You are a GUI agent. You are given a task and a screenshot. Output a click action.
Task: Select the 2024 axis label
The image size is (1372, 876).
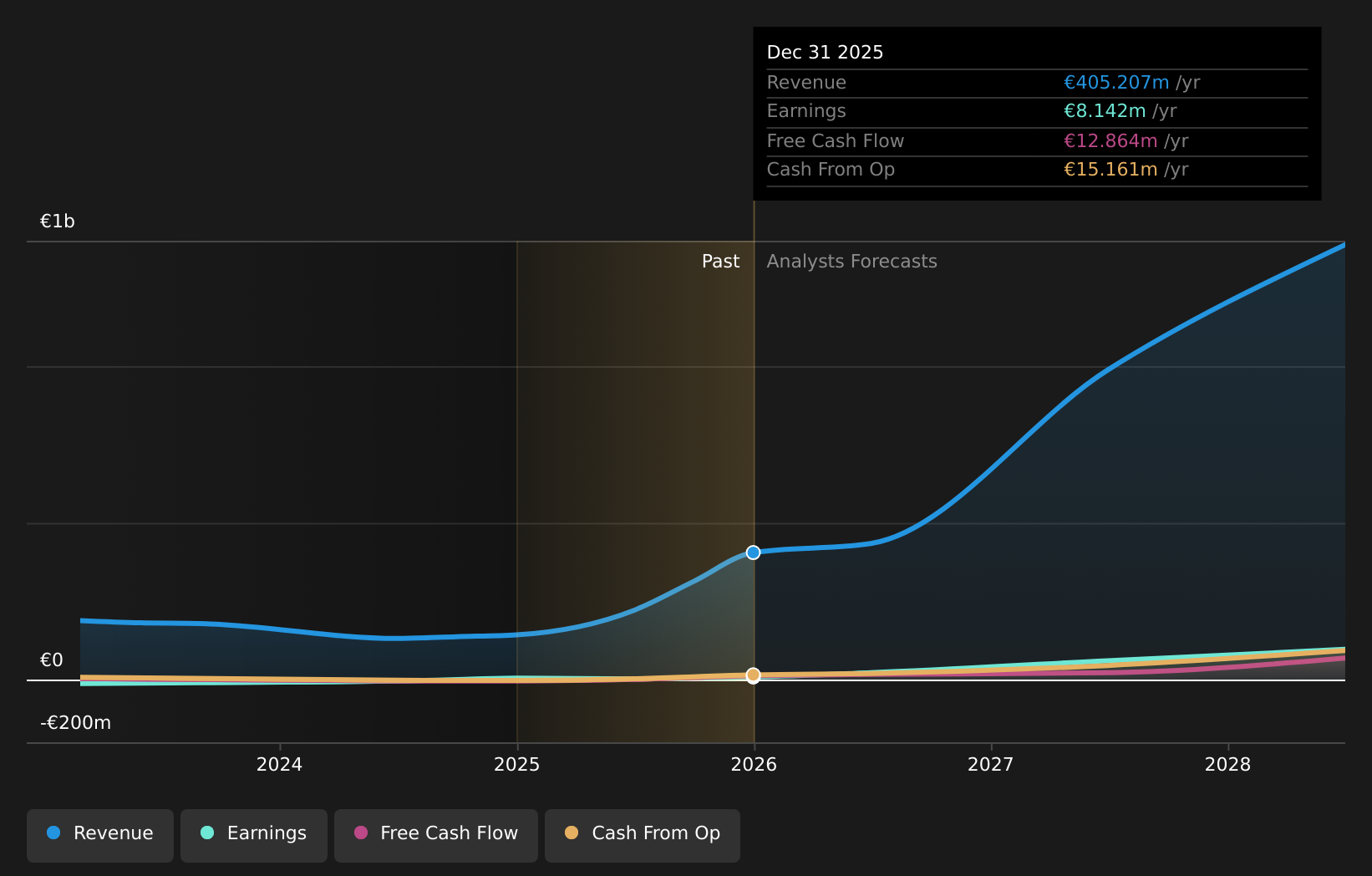click(x=279, y=764)
